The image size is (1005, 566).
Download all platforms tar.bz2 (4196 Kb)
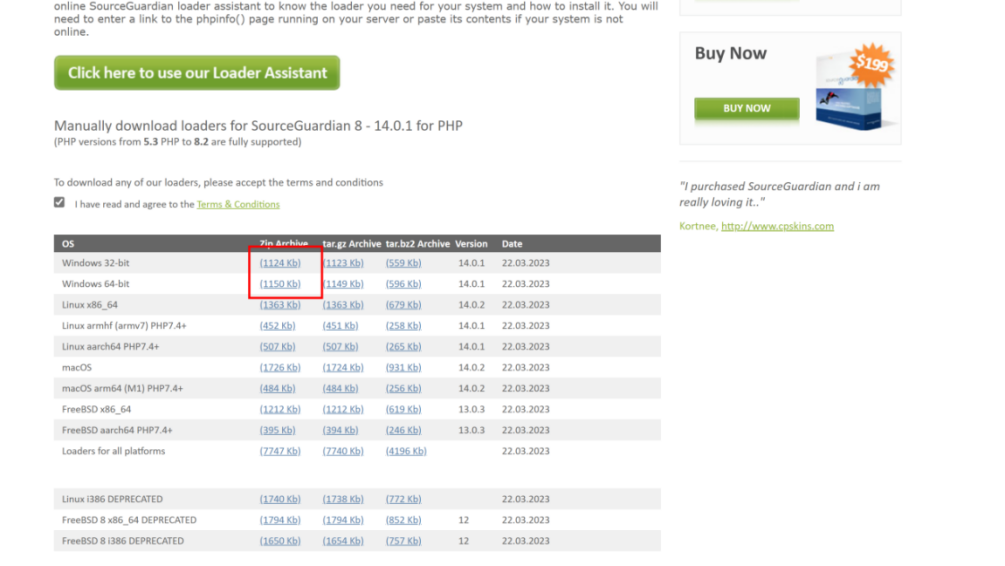pos(406,451)
